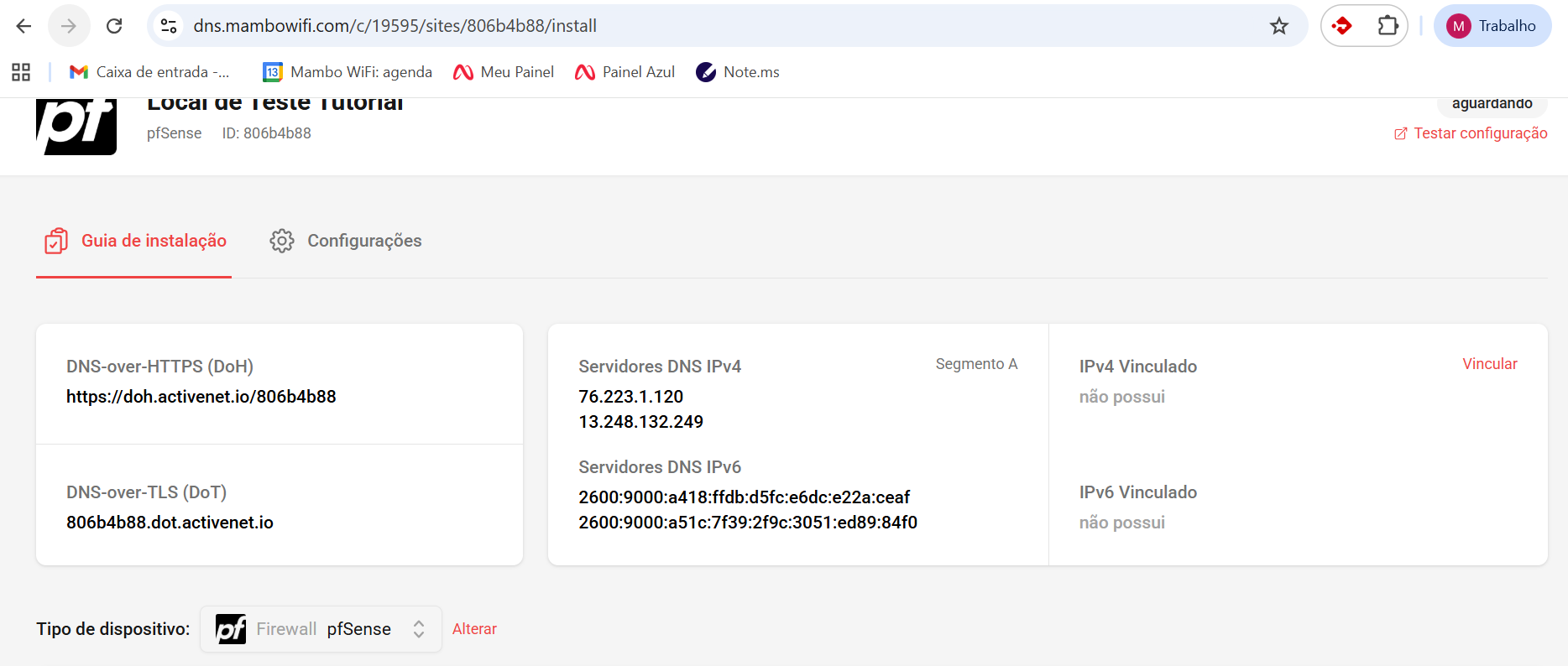Open the Painel Azul bookmark
This screenshot has height=666, width=1568.
[x=625, y=72]
